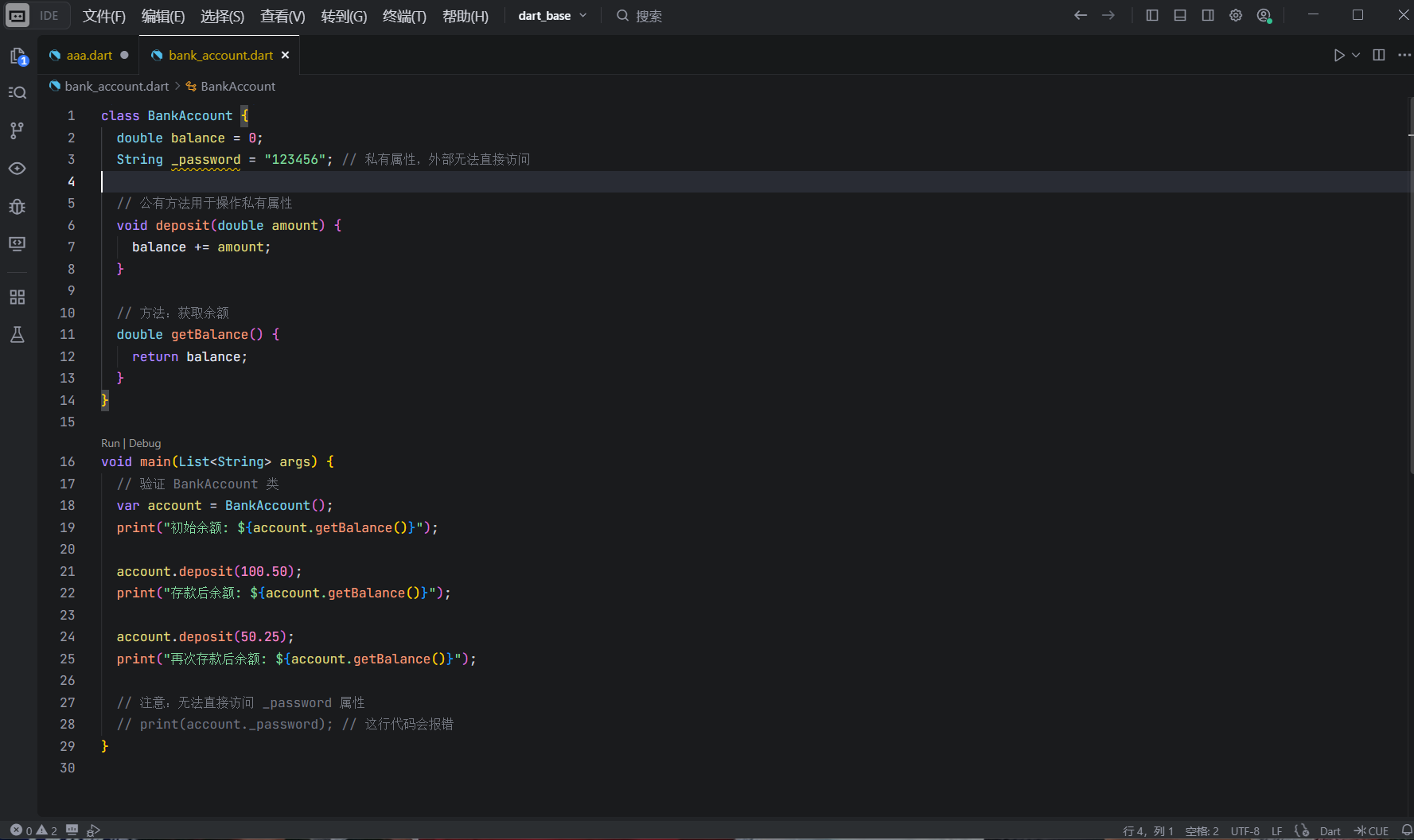Open the 帮助(H) menu

click(465, 16)
